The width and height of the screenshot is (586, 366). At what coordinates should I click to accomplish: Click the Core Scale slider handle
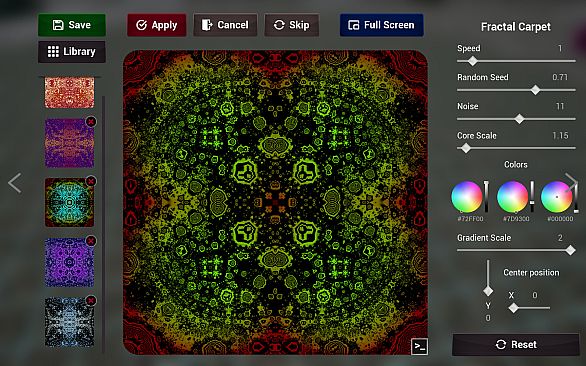point(466,148)
